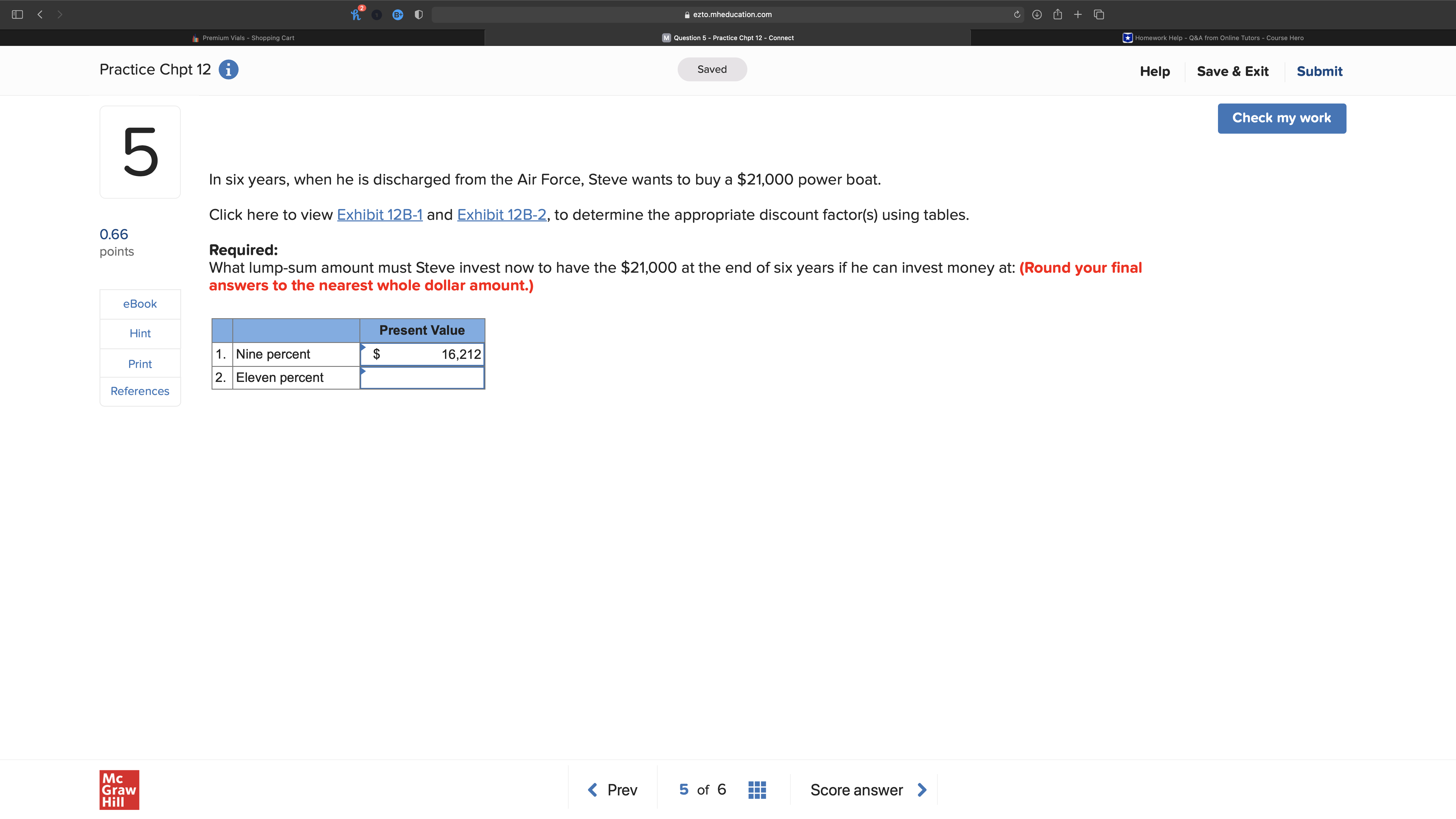The image size is (1456, 819).
Task: Open Exhibit 12B-1
Action: pos(379,215)
